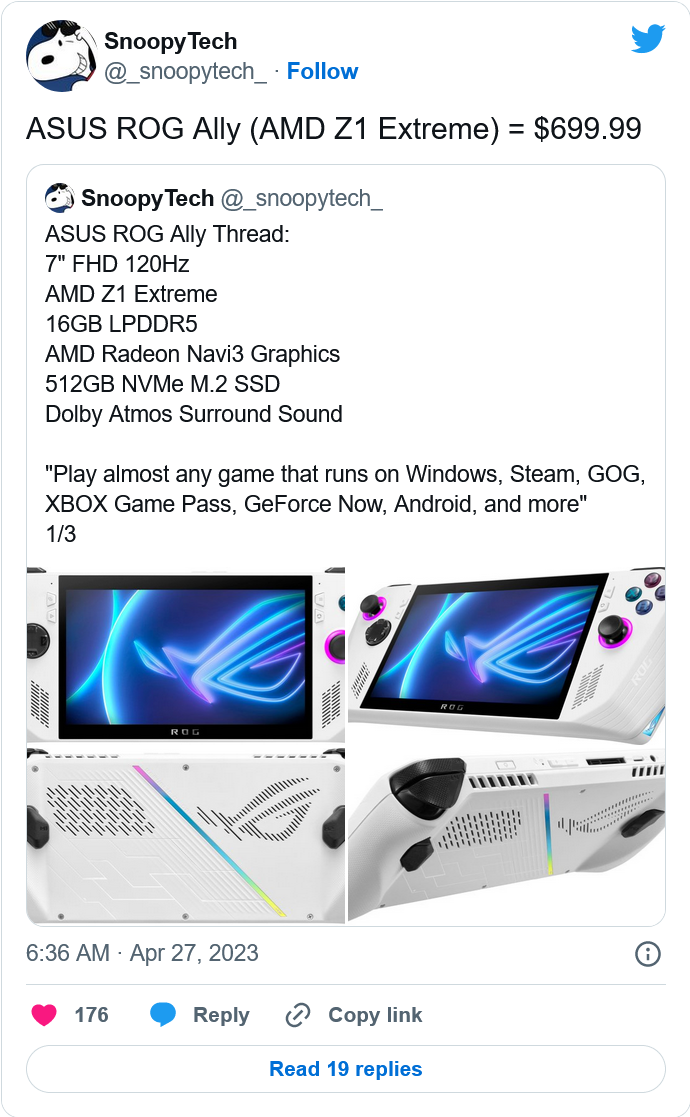The height and width of the screenshot is (1117, 690).
Task: Click the Reply text label
Action: (x=221, y=1015)
